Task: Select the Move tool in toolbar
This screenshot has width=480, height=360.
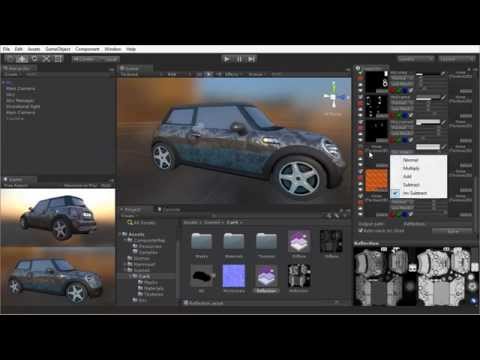Action: point(22,59)
